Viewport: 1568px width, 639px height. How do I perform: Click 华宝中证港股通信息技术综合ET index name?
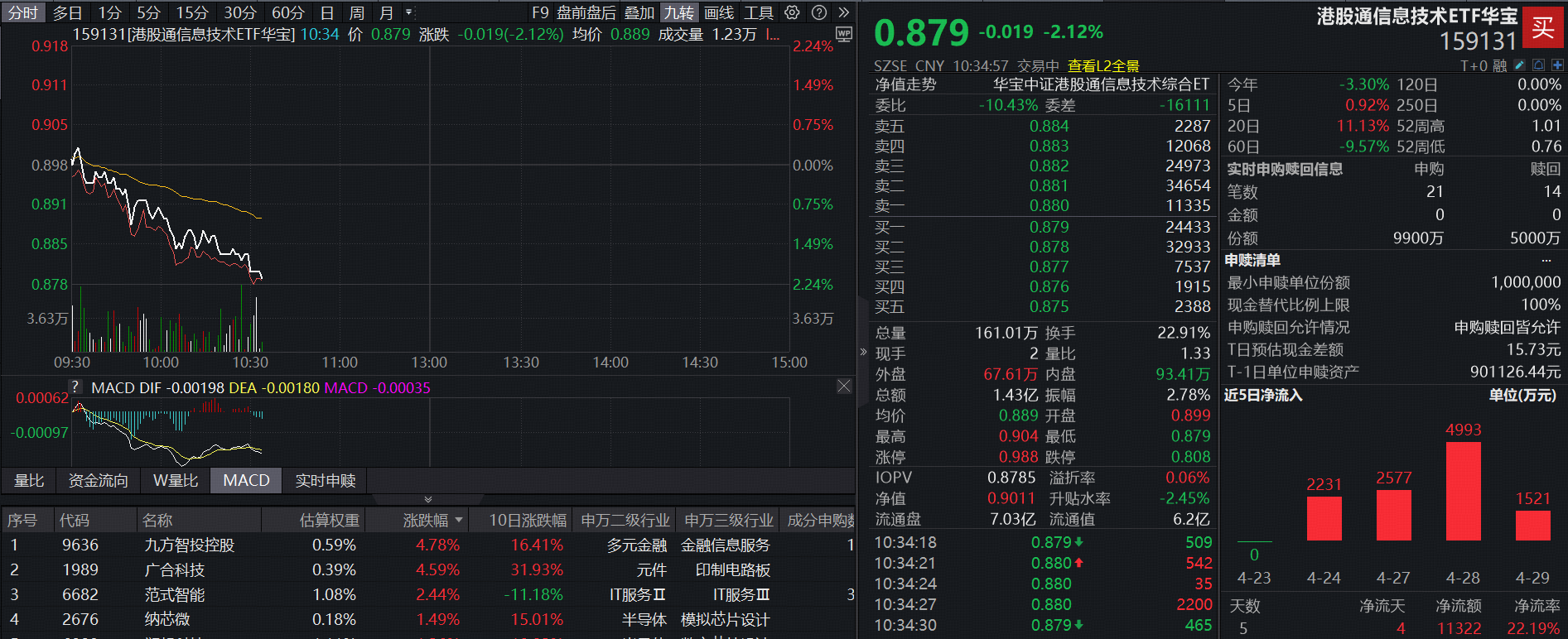click(1102, 84)
